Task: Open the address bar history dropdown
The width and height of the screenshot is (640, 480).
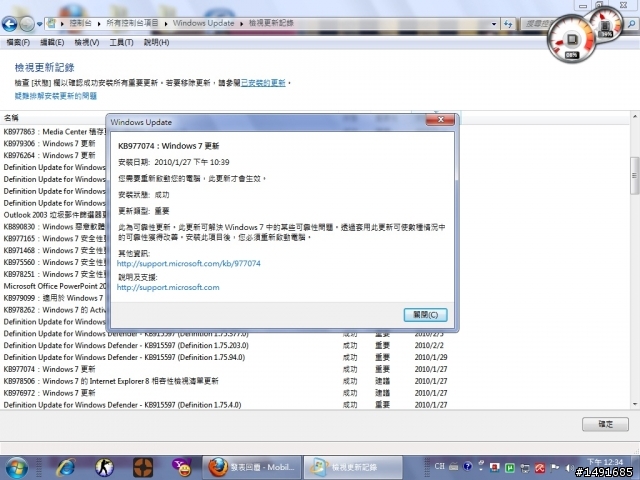Action: [x=494, y=24]
